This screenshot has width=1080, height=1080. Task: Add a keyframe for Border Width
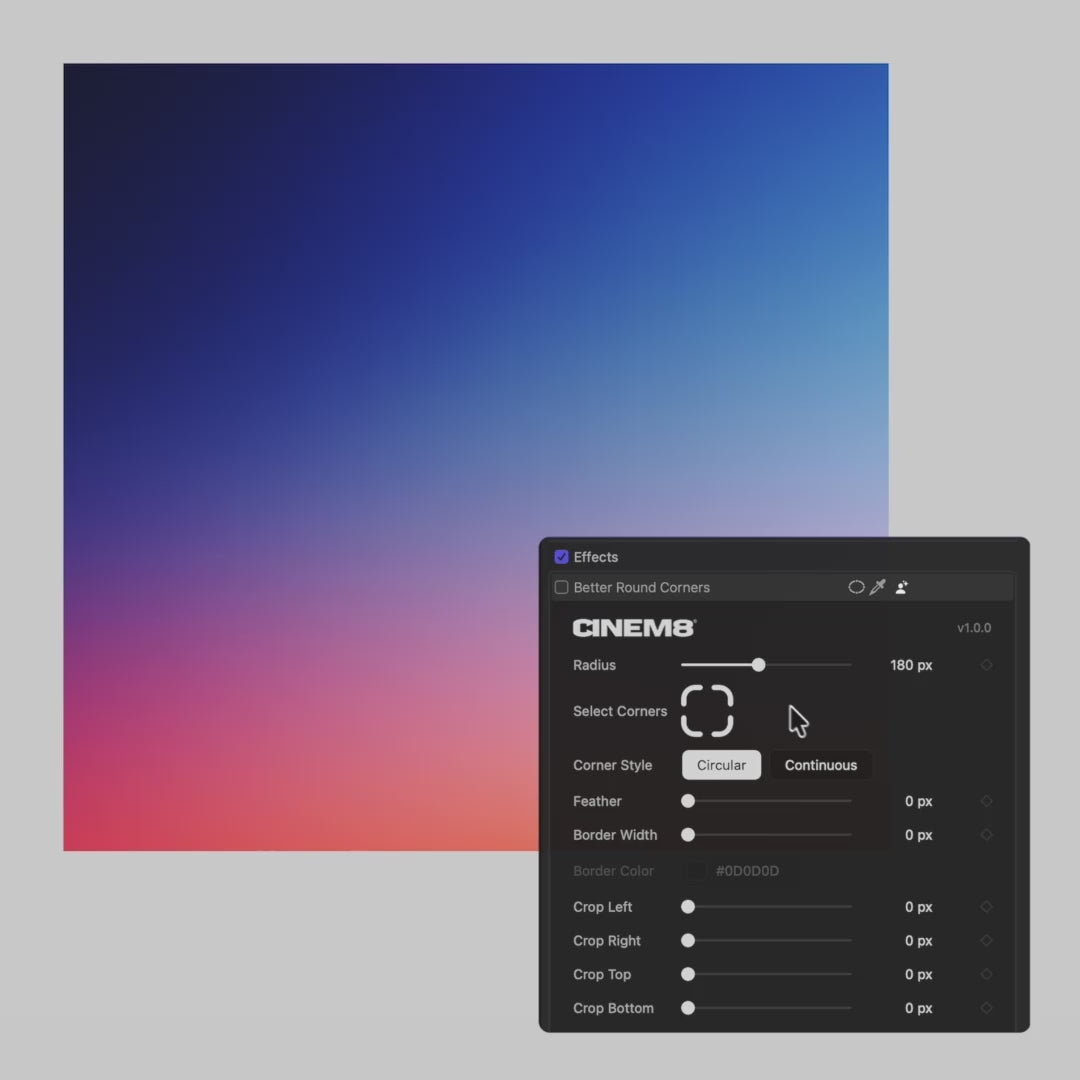pyautogui.click(x=986, y=834)
